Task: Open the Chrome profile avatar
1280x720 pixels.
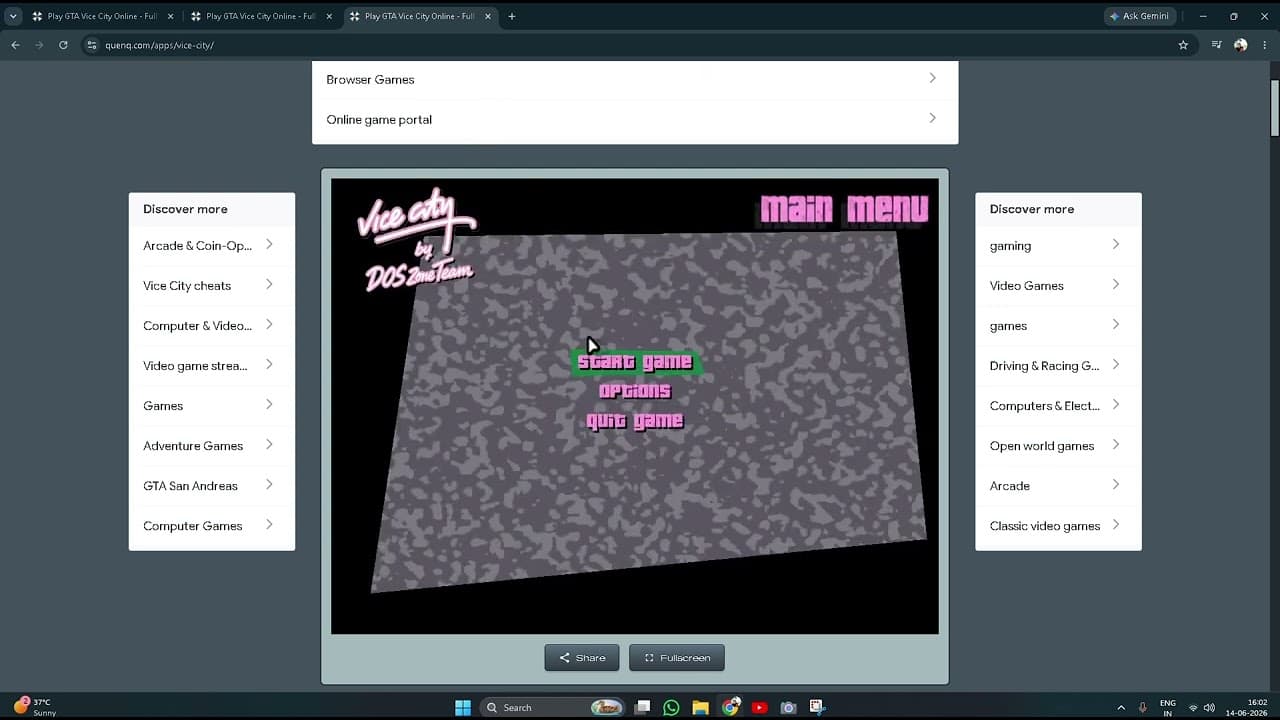Action: (x=1241, y=45)
